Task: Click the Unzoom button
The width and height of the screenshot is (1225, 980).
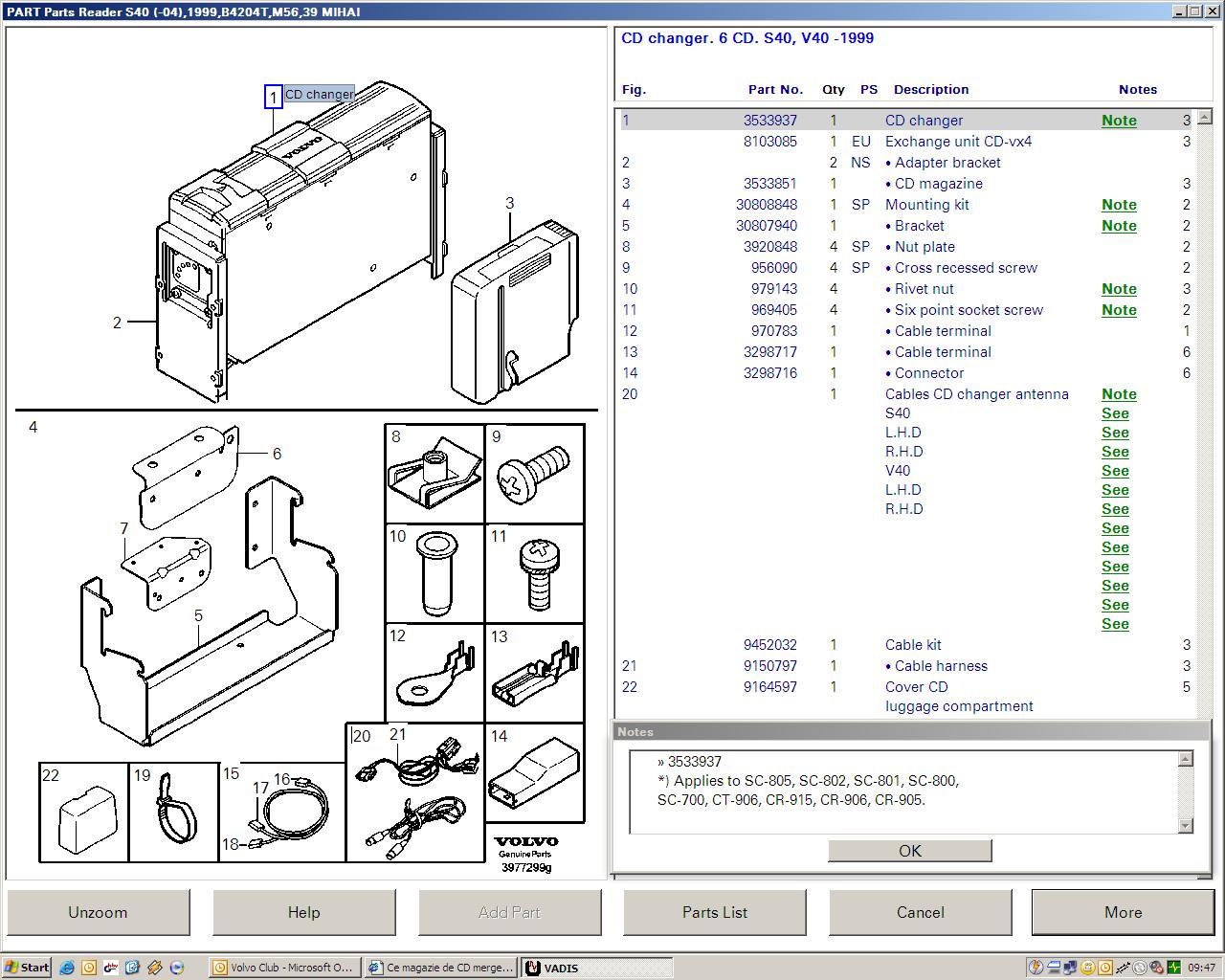Action: point(98,912)
